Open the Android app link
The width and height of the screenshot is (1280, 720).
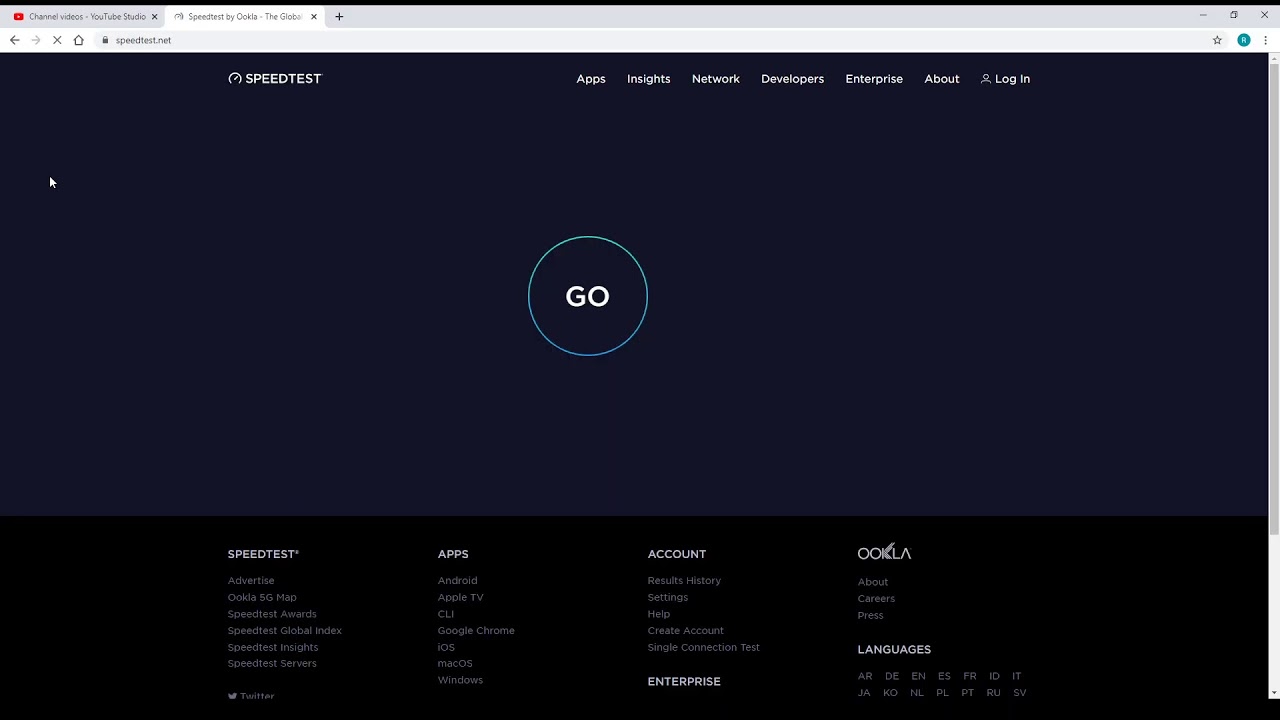(457, 580)
